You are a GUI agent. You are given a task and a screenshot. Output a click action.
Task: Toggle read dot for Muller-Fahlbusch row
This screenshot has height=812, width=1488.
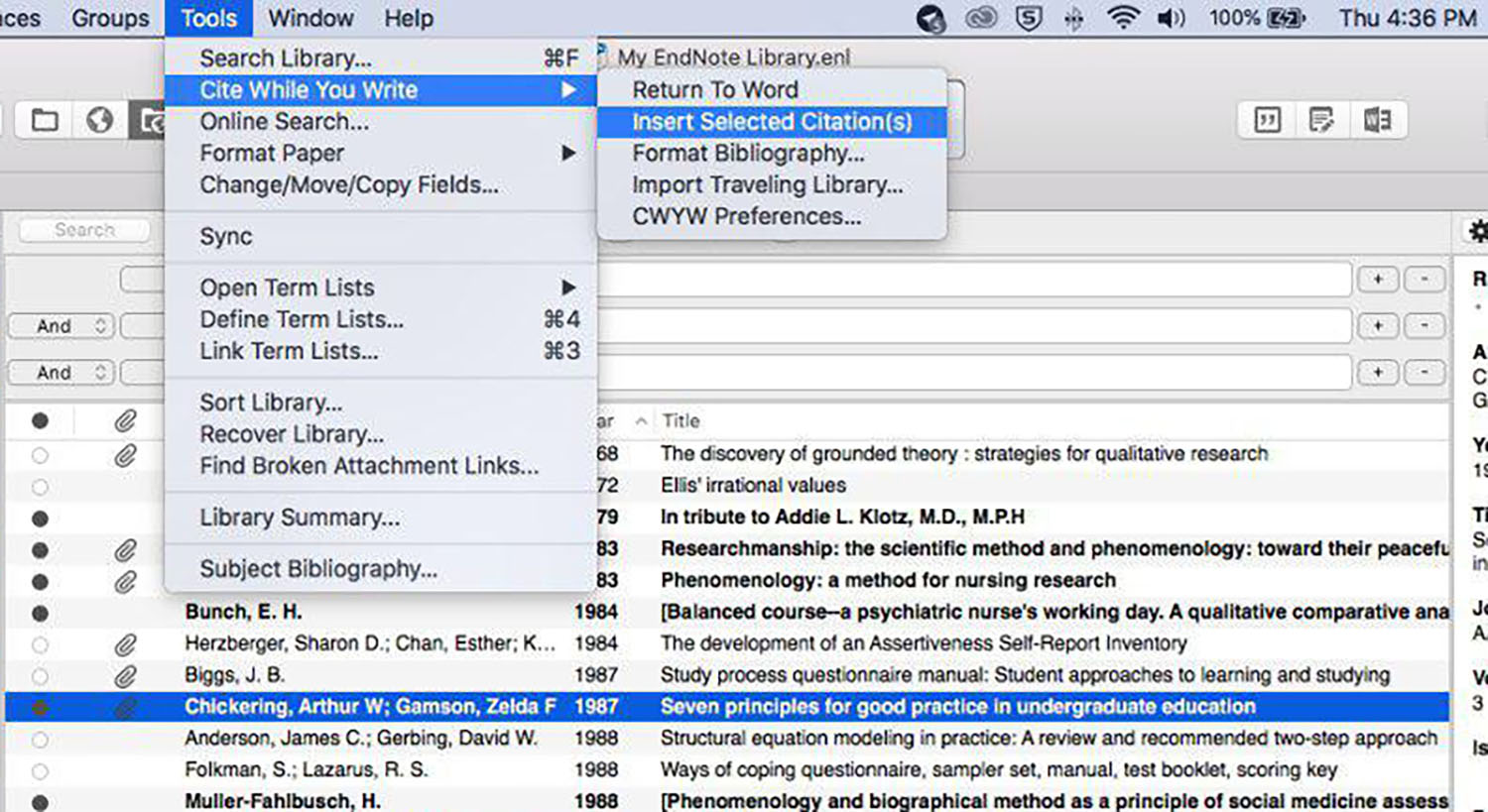click(40, 803)
